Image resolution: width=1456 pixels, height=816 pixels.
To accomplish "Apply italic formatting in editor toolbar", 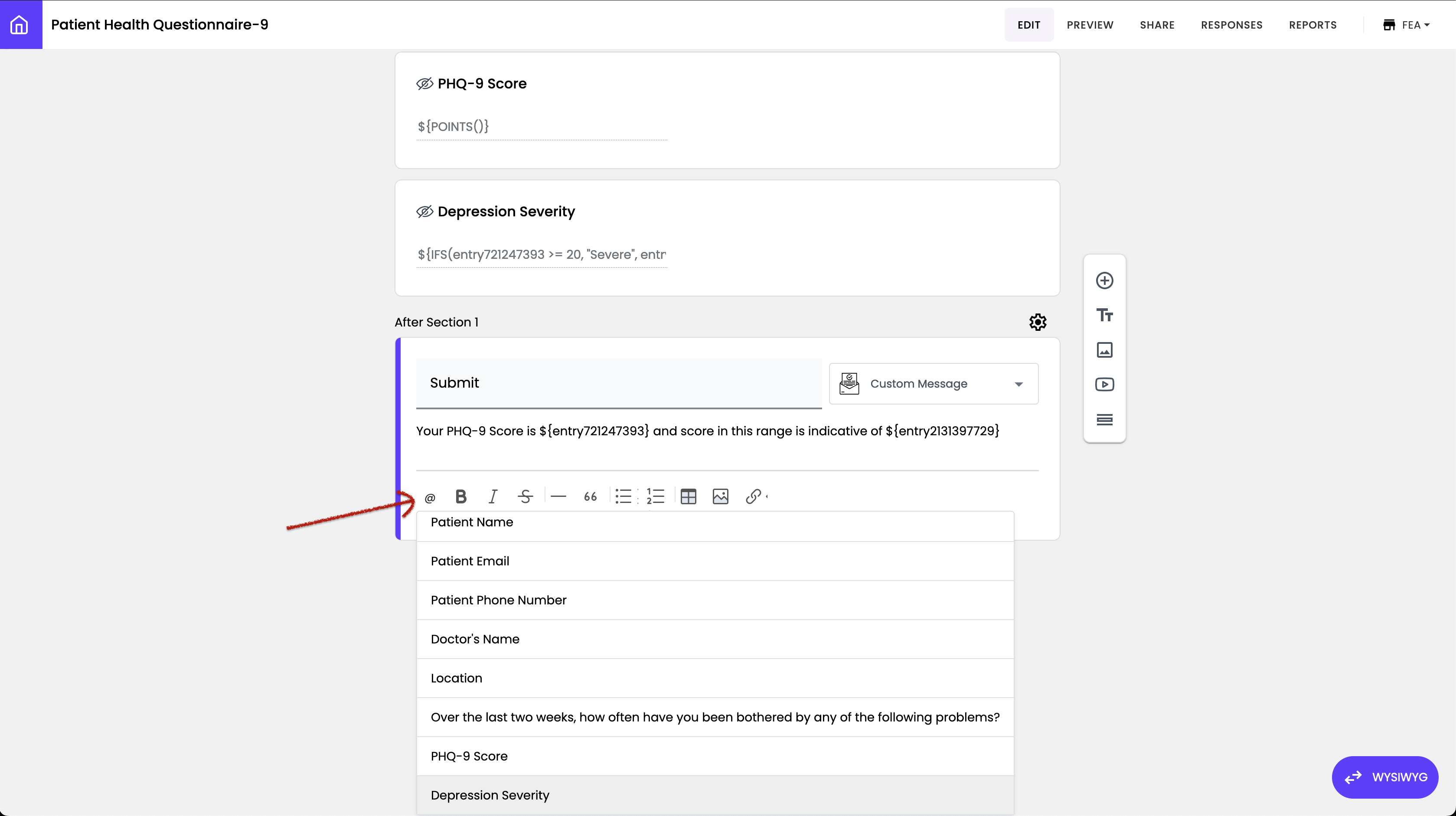I will tap(492, 496).
